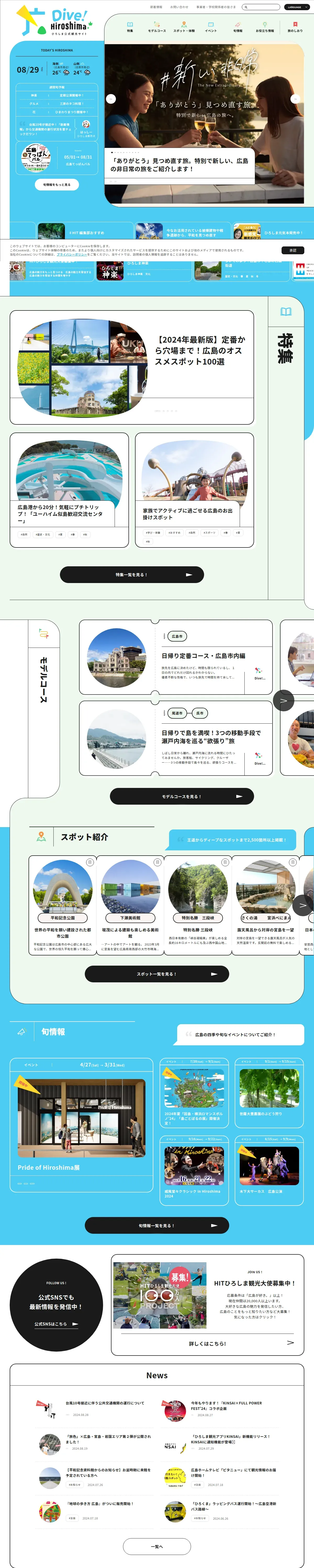Open お問い合わせ link in top bar
314x1568 pixels.
click(179, 7)
